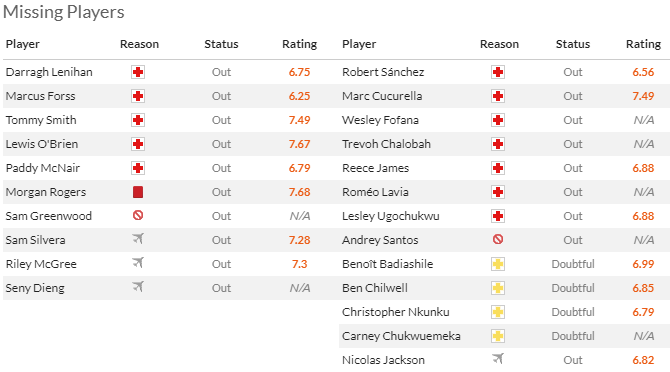The image size is (670, 372).
Task: Click Seny Dieng's airplane icon
Action: pos(138,287)
